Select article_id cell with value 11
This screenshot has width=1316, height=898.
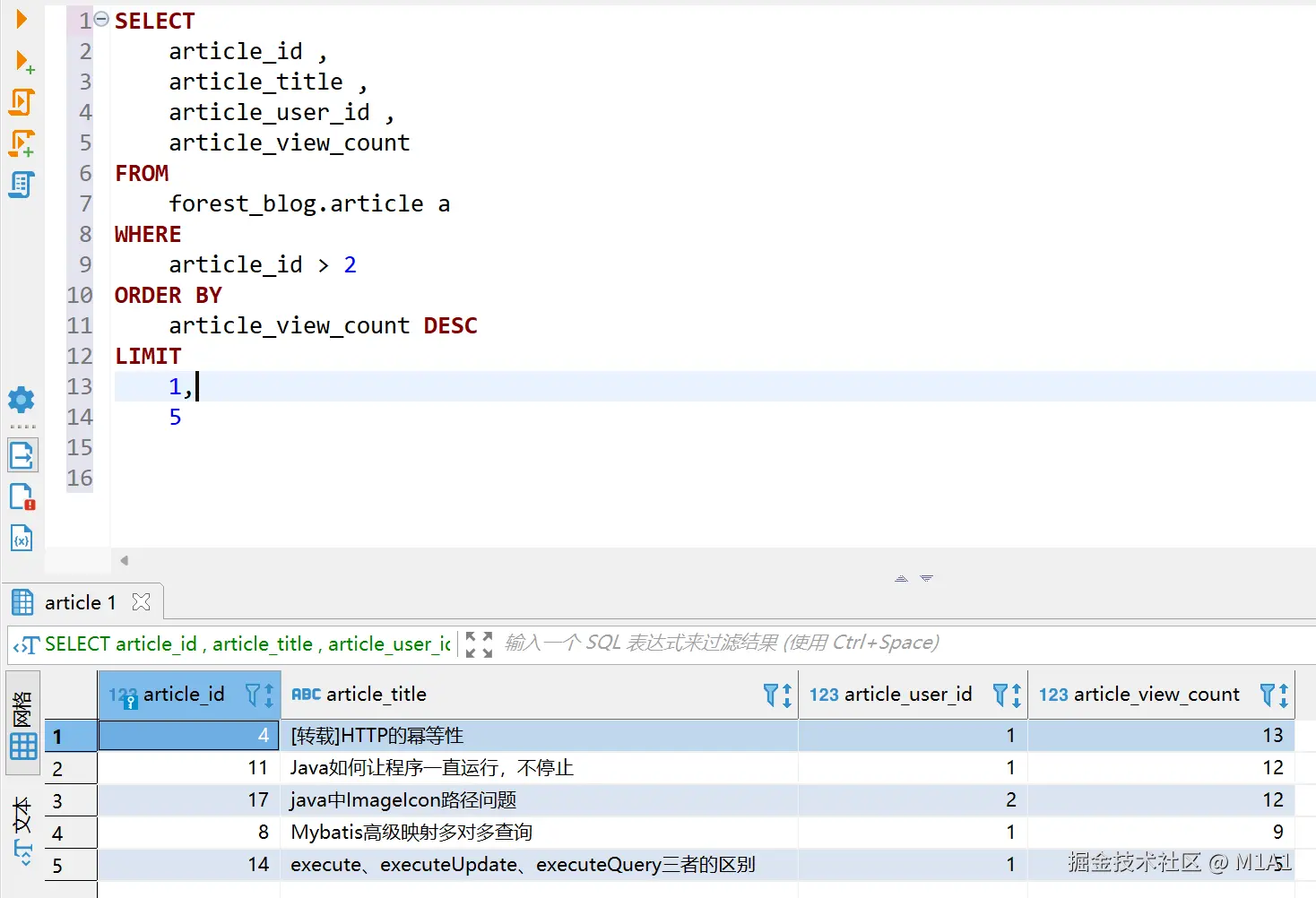tap(189, 767)
